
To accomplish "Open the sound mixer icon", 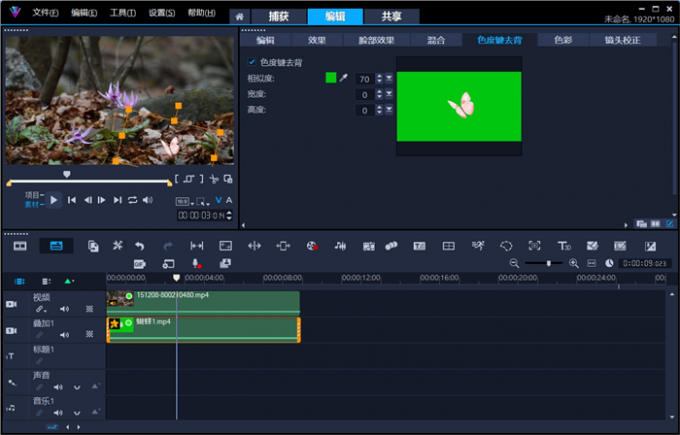I will tap(340, 246).
